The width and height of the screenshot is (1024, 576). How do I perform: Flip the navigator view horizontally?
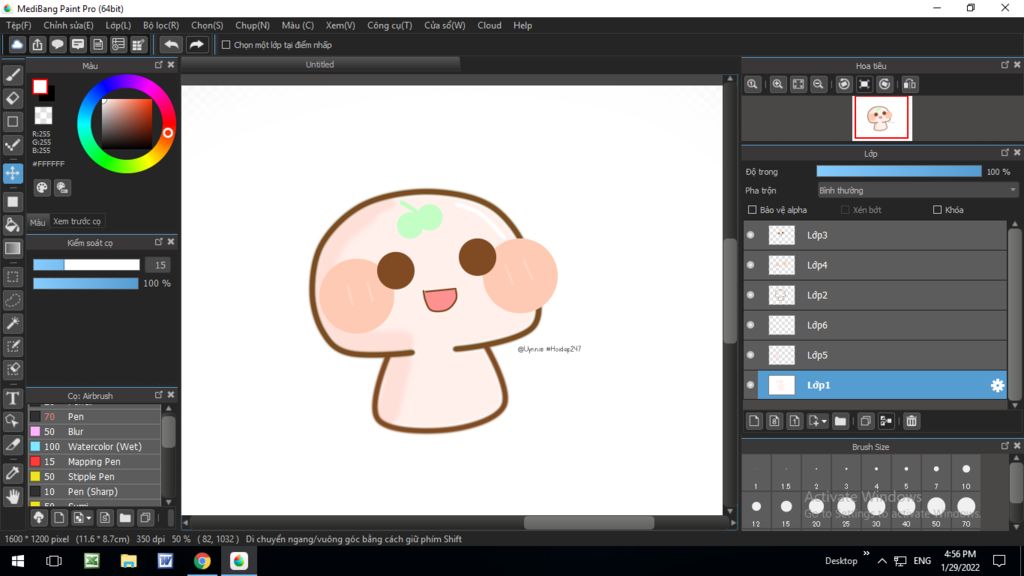click(x=910, y=84)
